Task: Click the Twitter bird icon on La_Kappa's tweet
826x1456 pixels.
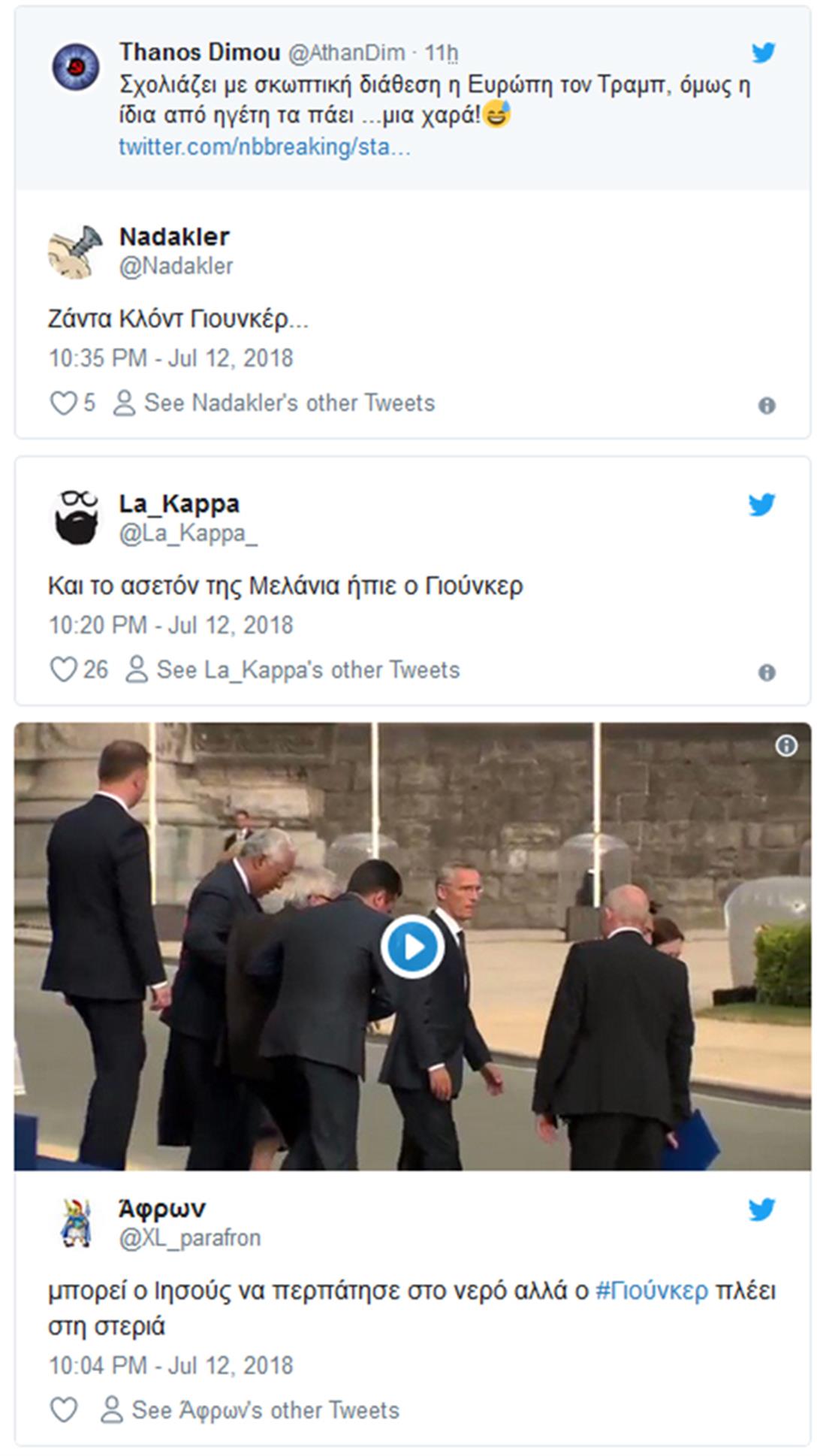Action: point(761,505)
